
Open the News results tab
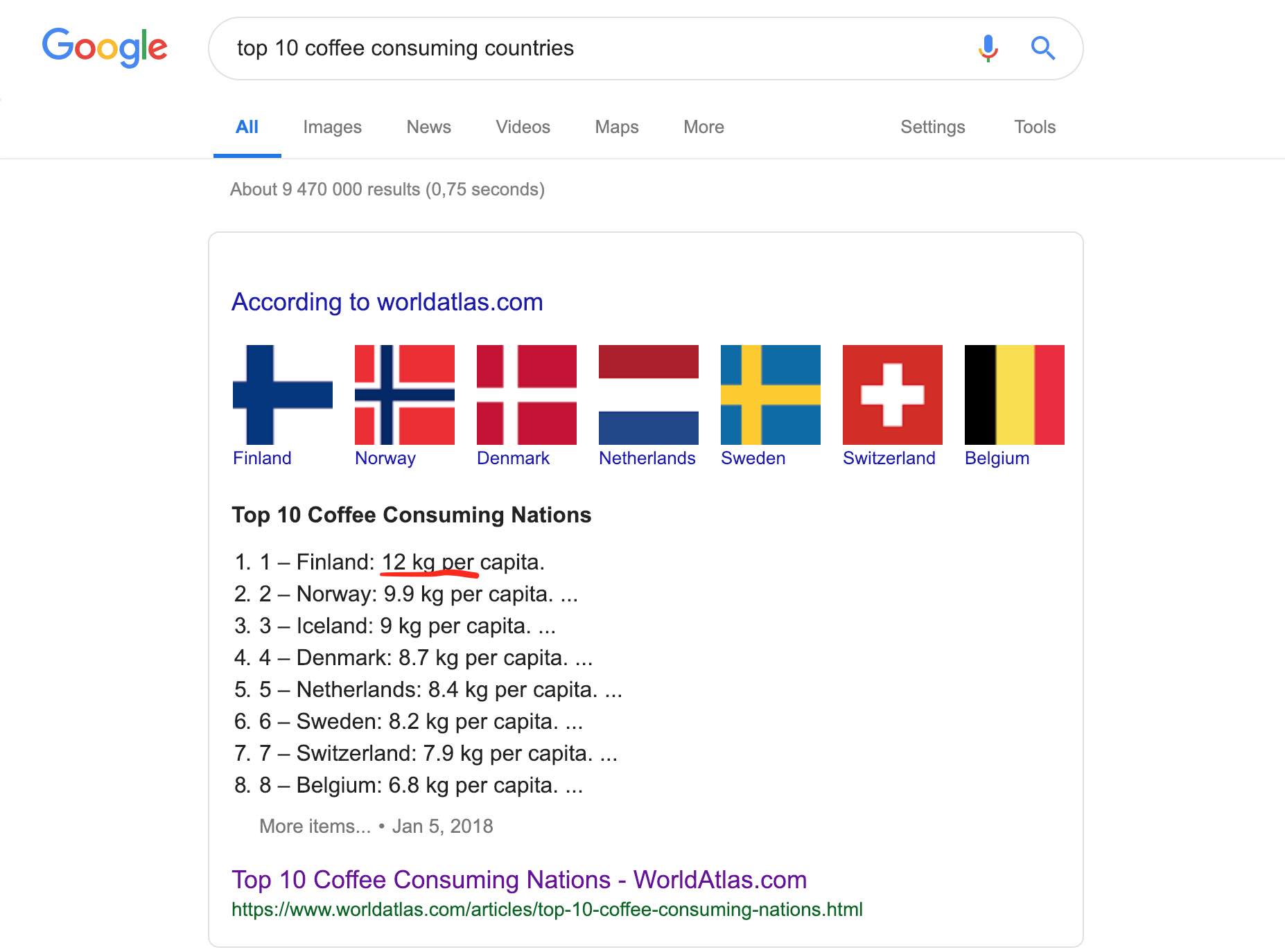click(428, 127)
